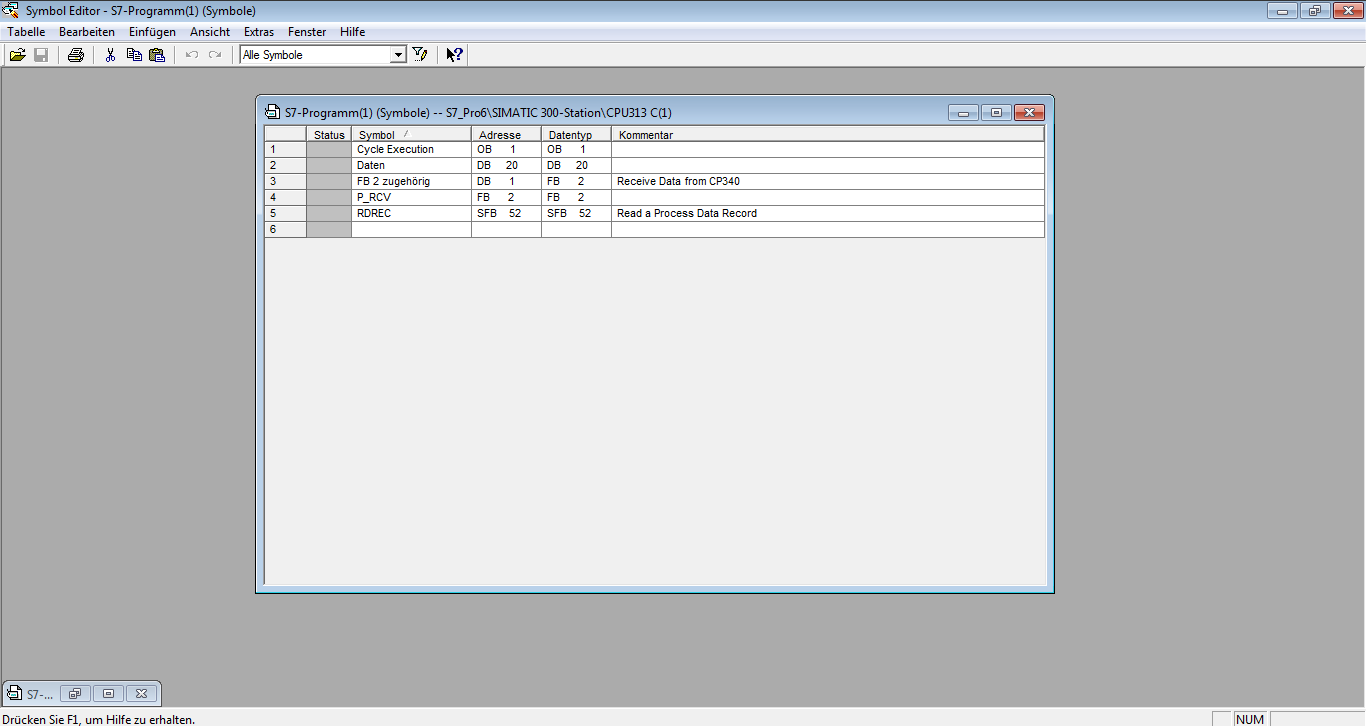Activate the context Help arrow icon
Image resolution: width=1366 pixels, height=726 pixels.
tap(454, 55)
